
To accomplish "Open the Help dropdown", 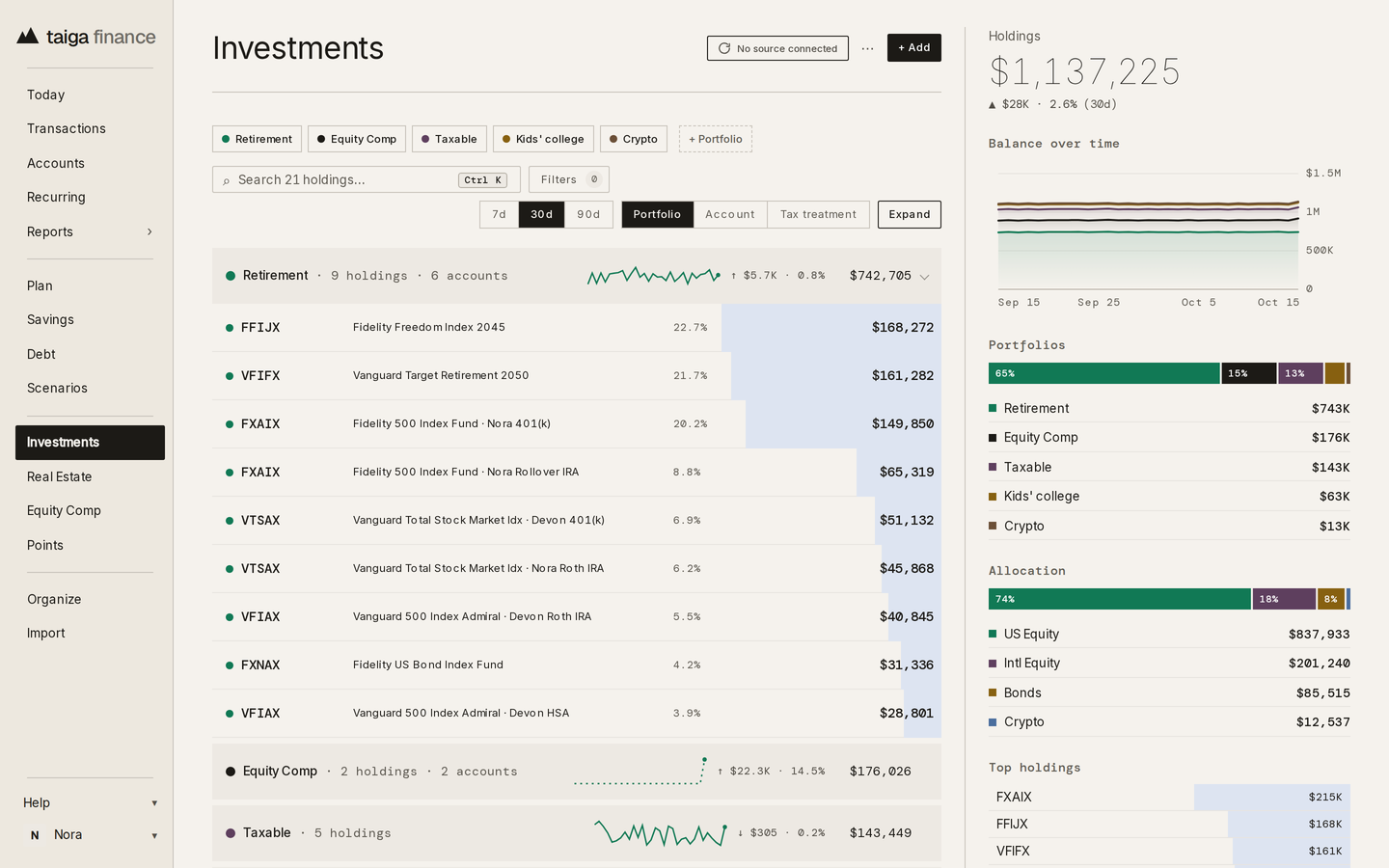I will 90,802.
